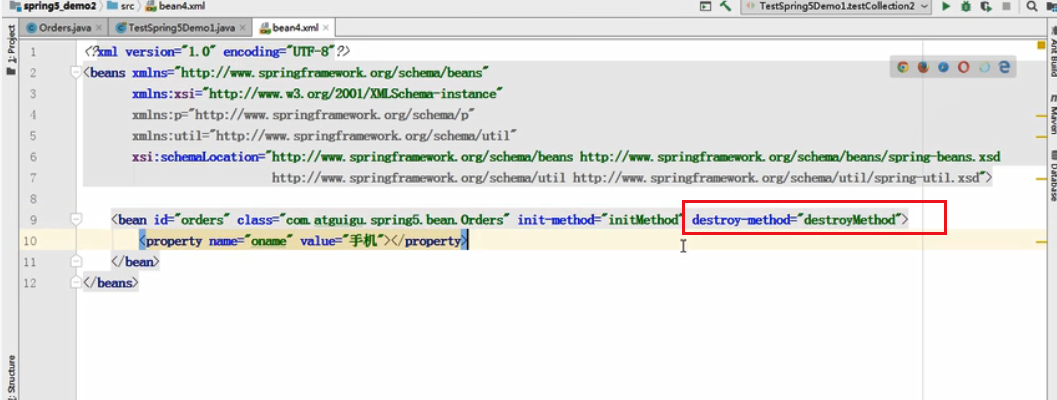Image resolution: width=1057 pixels, height=400 pixels.
Task: Open preview in Opera browser icon
Action: 964,67
